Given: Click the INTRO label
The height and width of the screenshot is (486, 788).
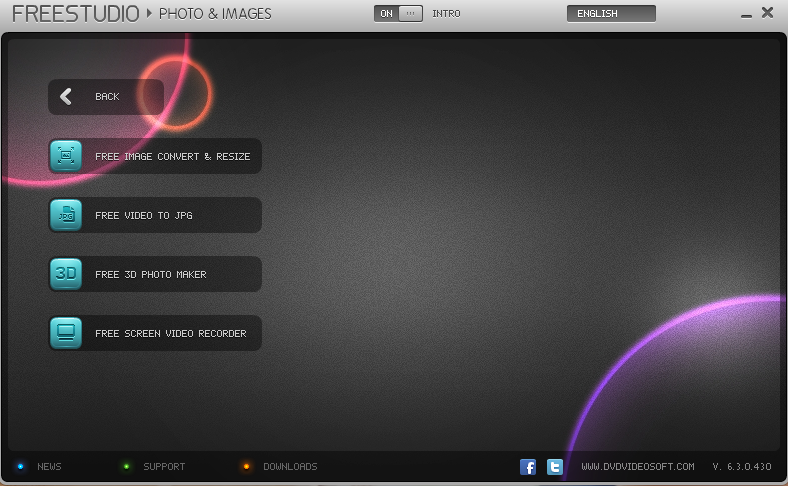Looking at the screenshot, I should [446, 14].
